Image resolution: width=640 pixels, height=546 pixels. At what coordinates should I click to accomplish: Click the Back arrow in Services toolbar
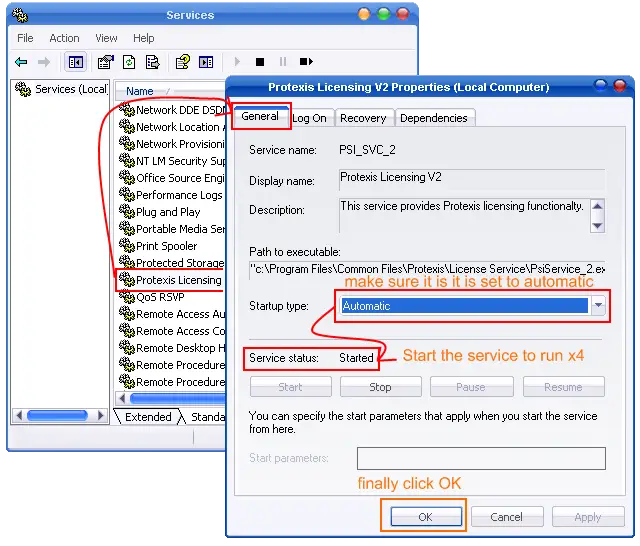[21, 62]
